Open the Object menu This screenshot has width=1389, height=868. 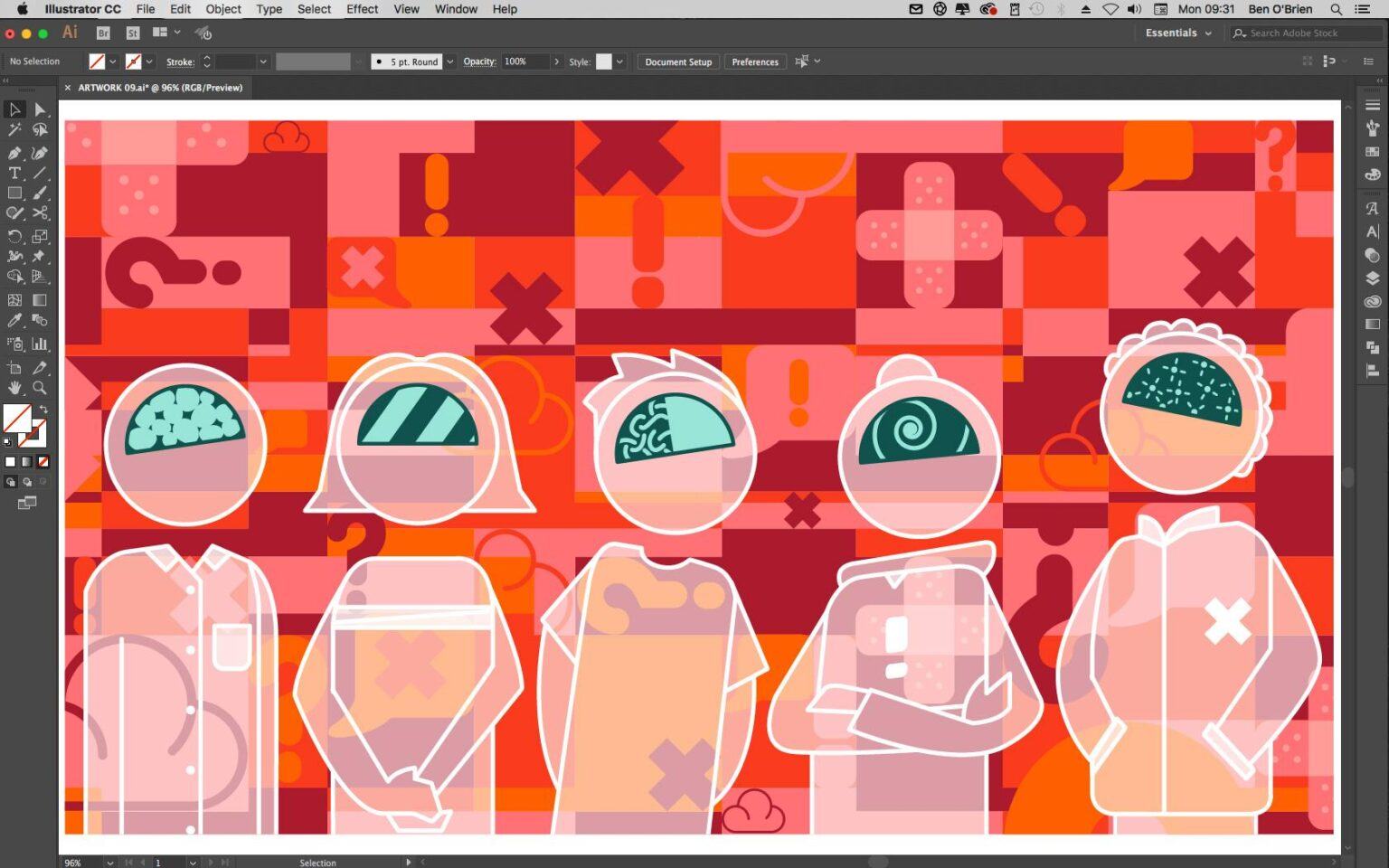pyautogui.click(x=223, y=9)
